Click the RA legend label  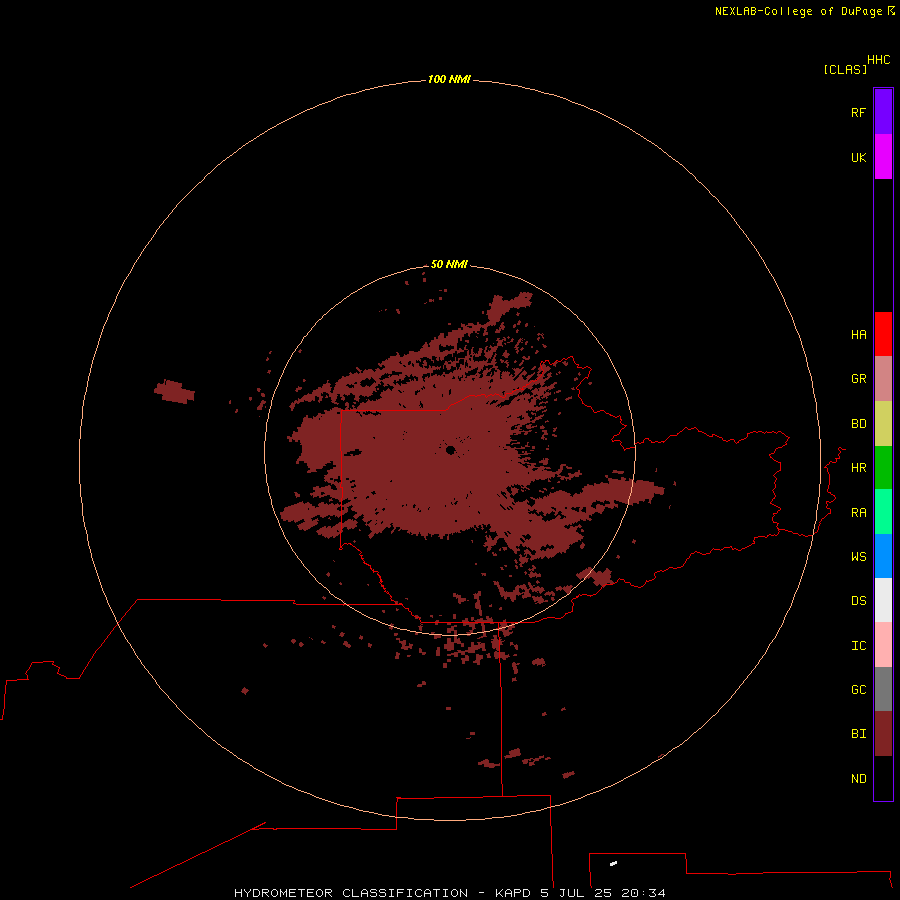click(858, 513)
